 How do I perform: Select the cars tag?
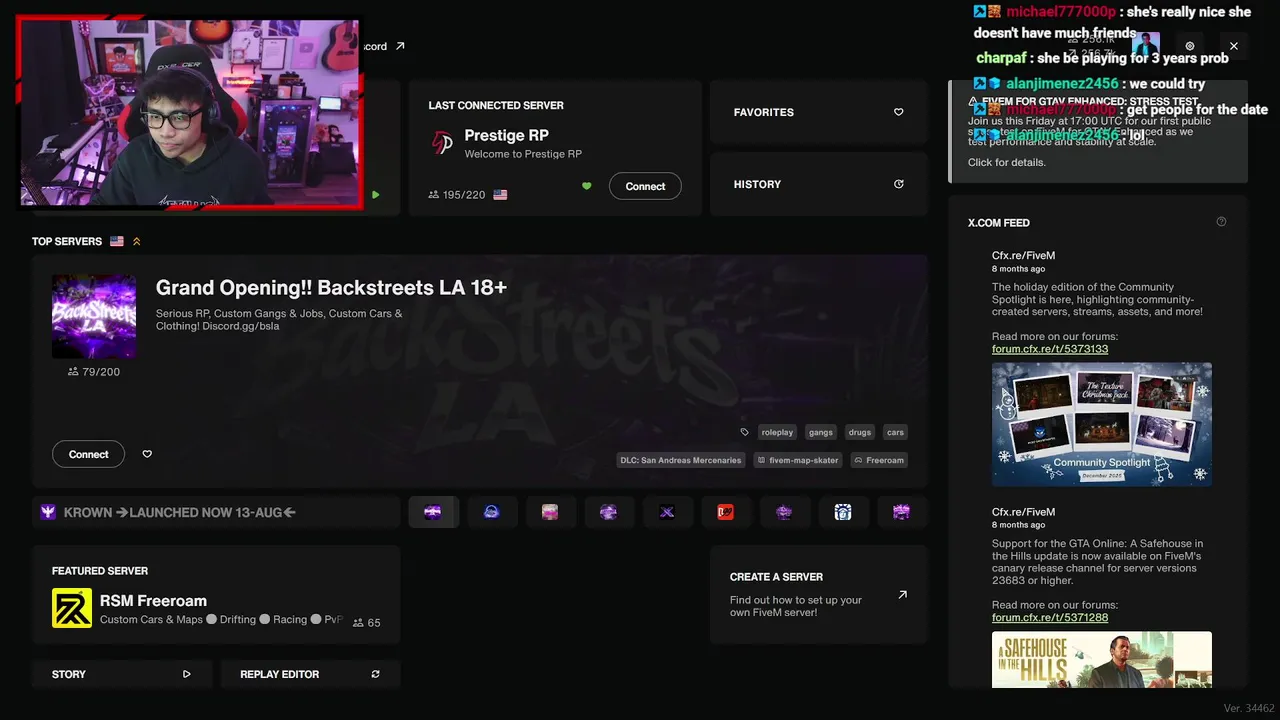(895, 432)
